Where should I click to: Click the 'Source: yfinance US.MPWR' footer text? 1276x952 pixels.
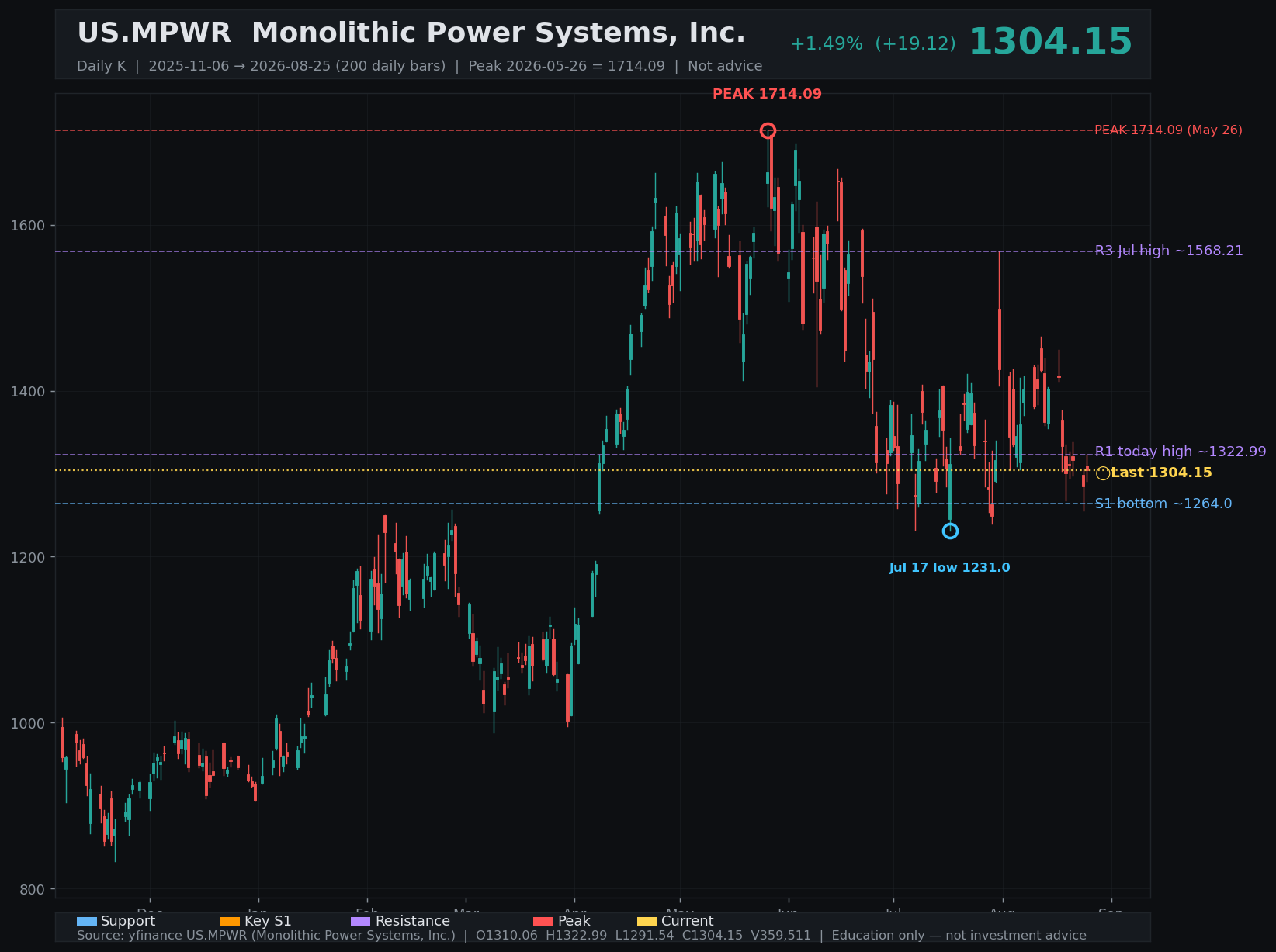pos(581,936)
